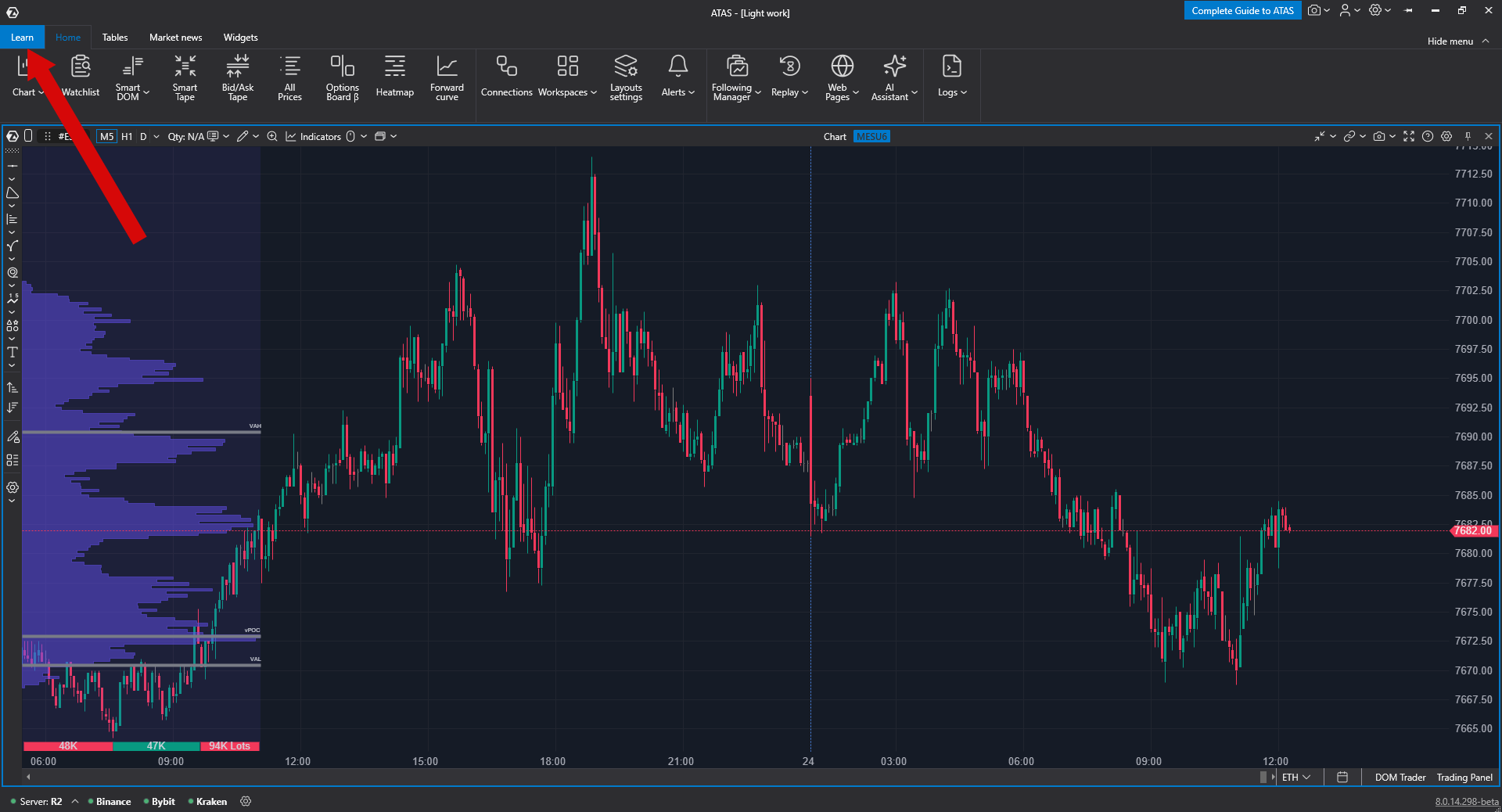Pin the chart window
1502x812 pixels.
(1468, 136)
